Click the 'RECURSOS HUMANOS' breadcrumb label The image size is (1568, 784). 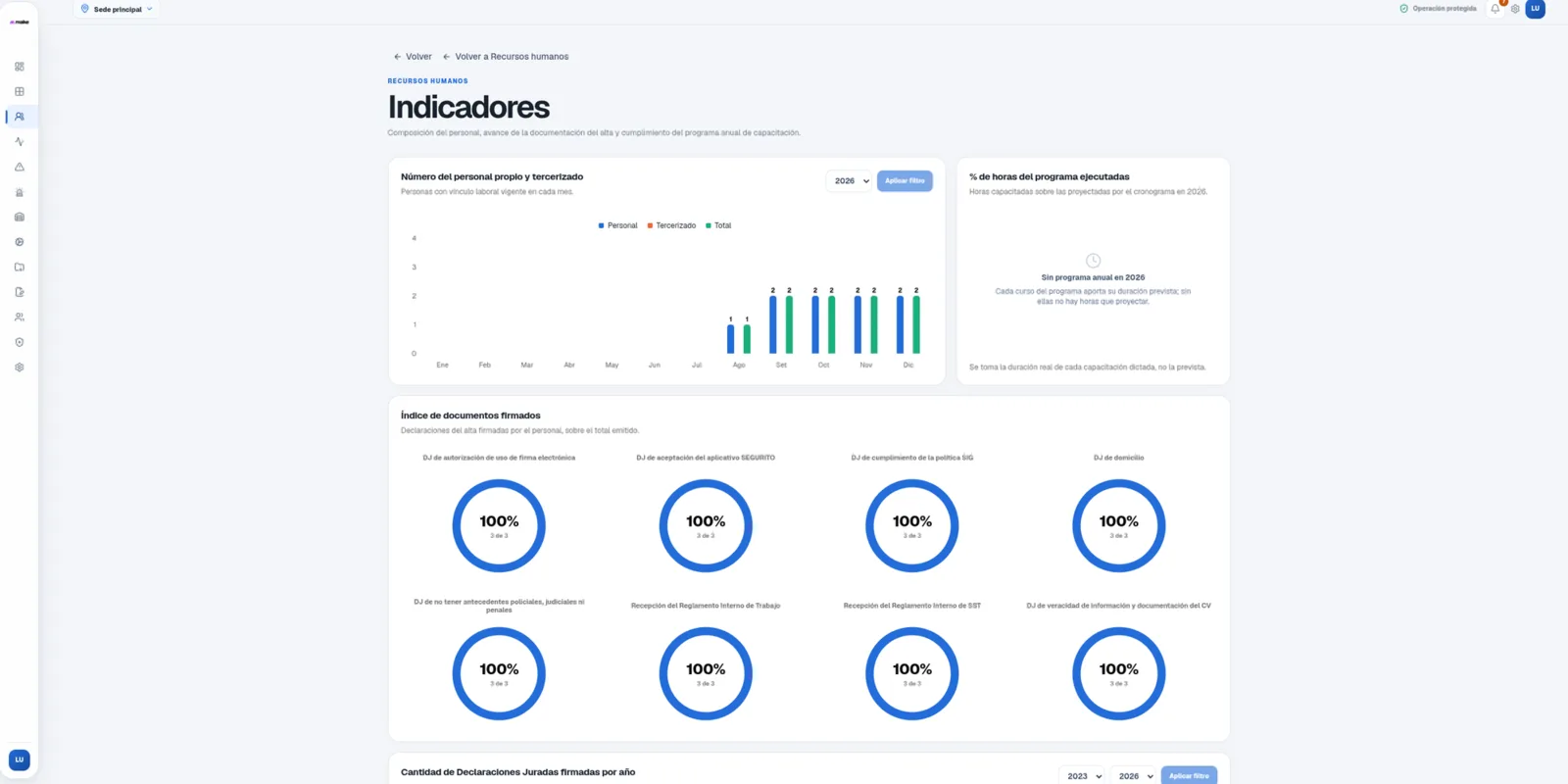point(427,81)
